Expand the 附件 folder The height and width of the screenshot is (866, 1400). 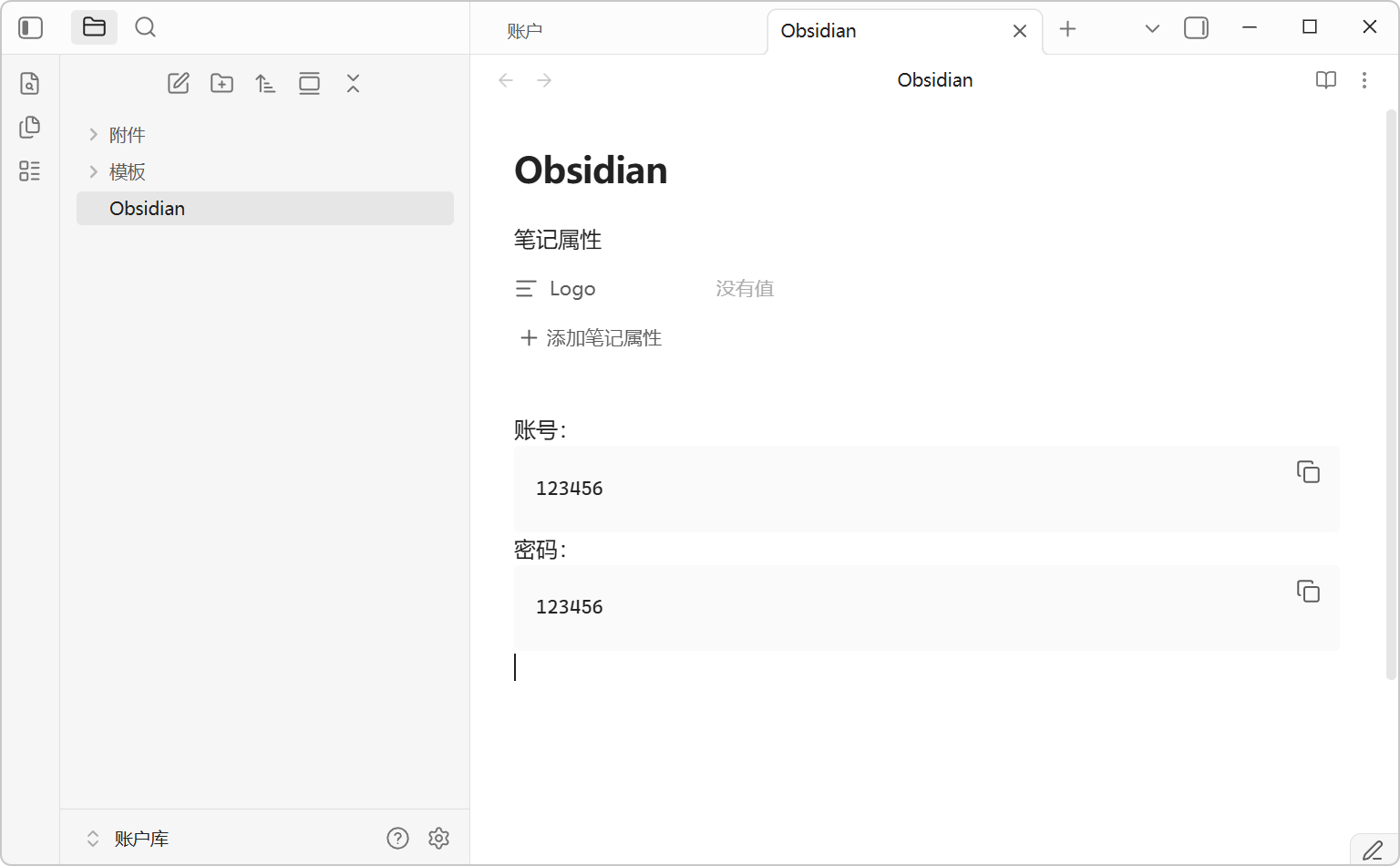pyautogui.click(x=127, y=135)
